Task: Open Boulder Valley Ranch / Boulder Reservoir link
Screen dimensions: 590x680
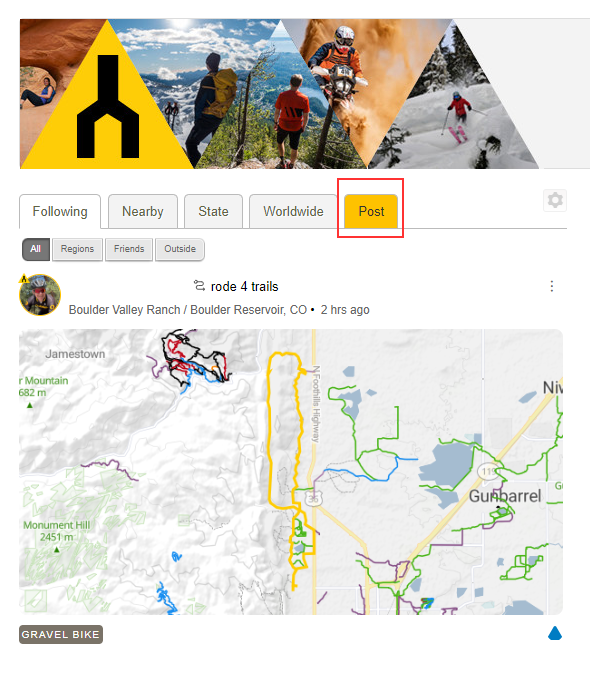Action: [x=188, y=310]
